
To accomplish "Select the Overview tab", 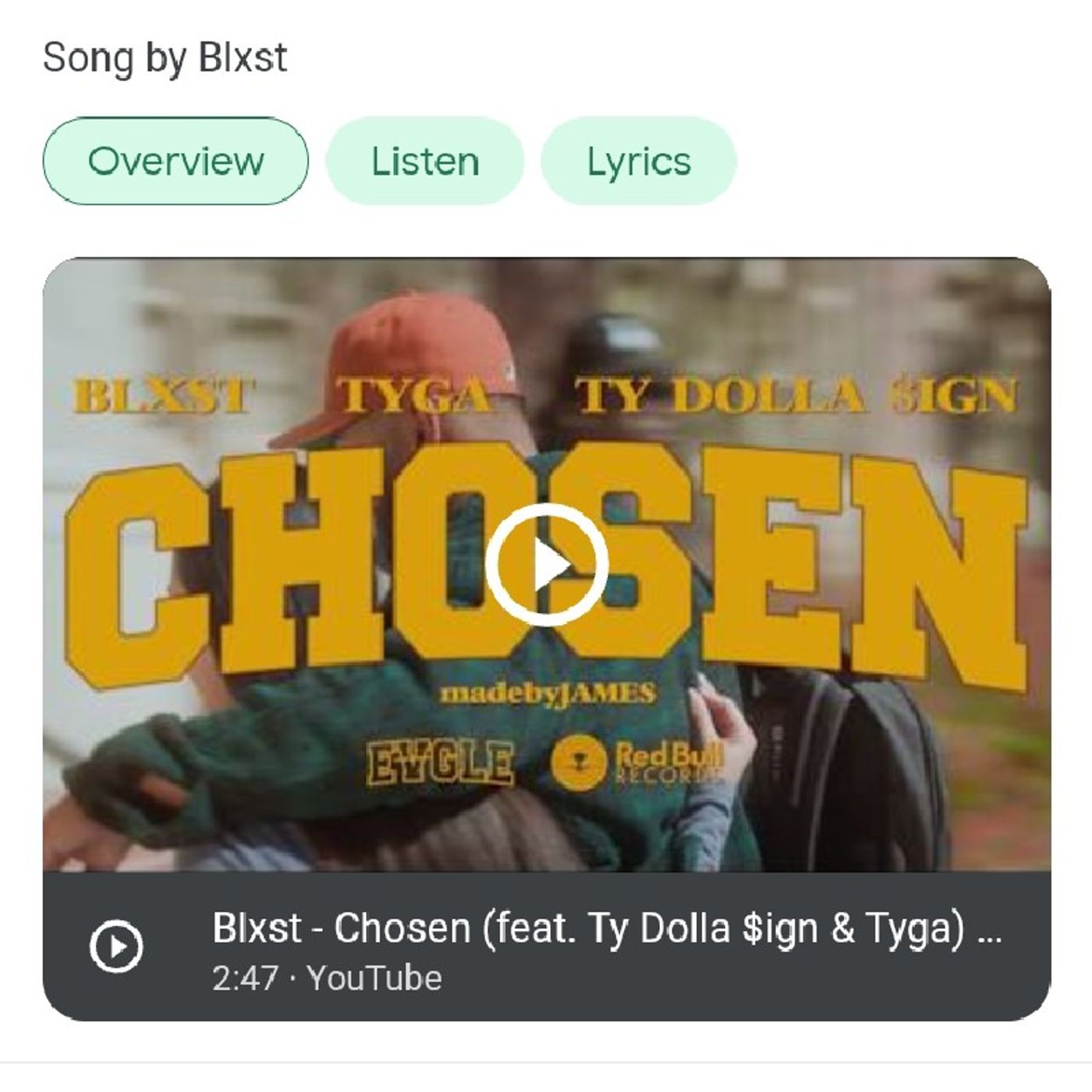I will [175, 161].
